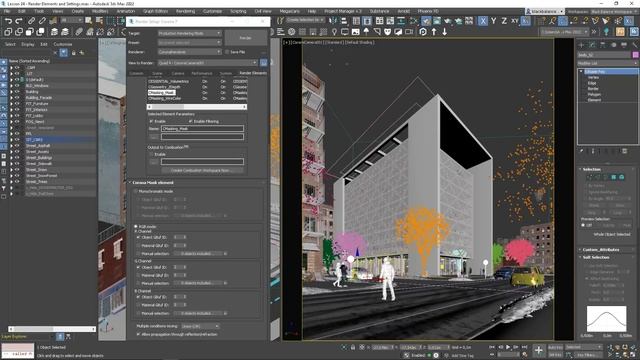The image size is (640, 360).
Task: Switch to the Render Elements tab
Action: pyautogui.click(x=253, y=73)
